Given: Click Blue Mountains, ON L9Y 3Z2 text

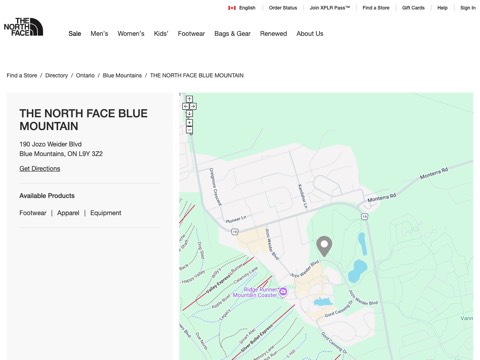Looking at the screenshot, I should pos(61,154).
